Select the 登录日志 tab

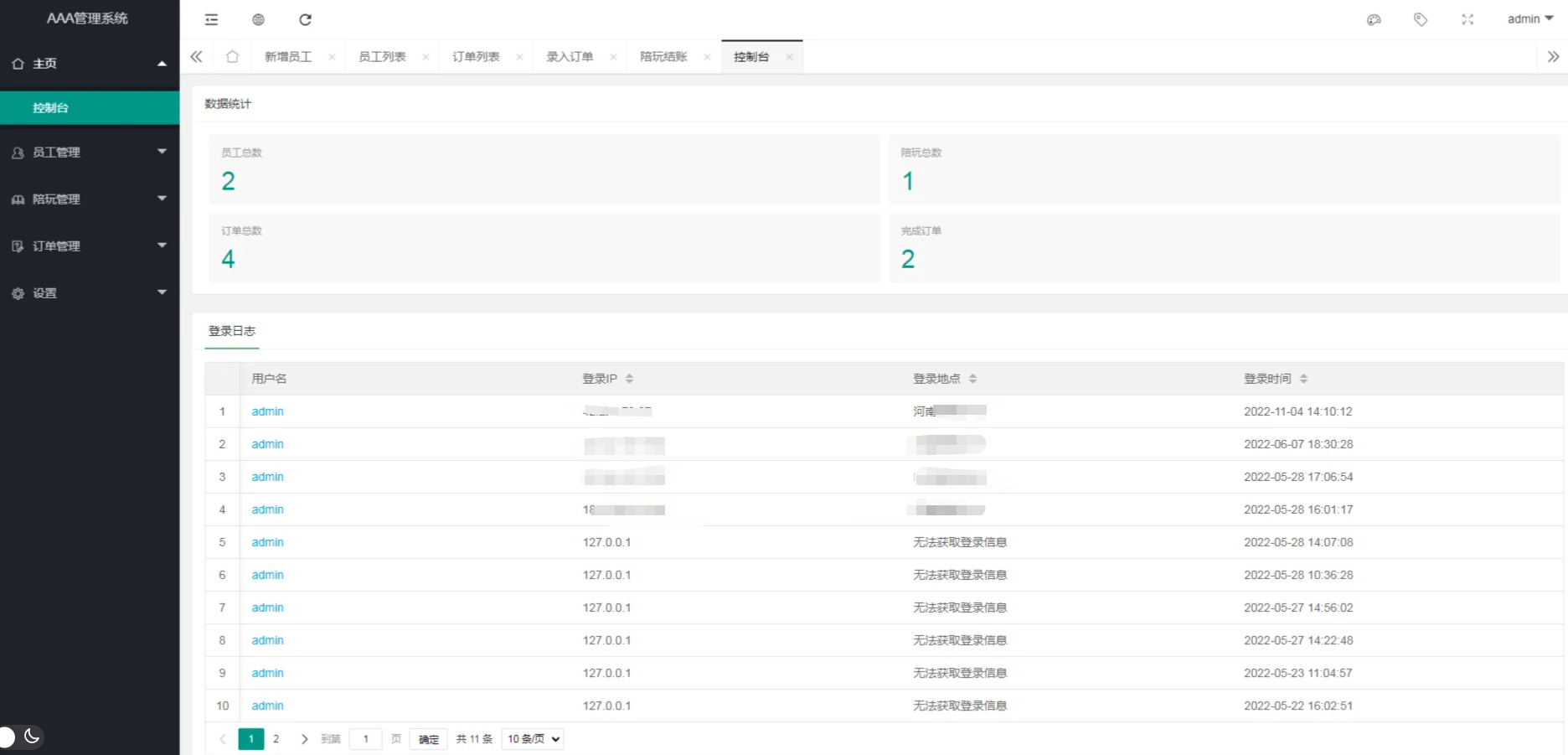pyautogui.click(x=232, y=331)
